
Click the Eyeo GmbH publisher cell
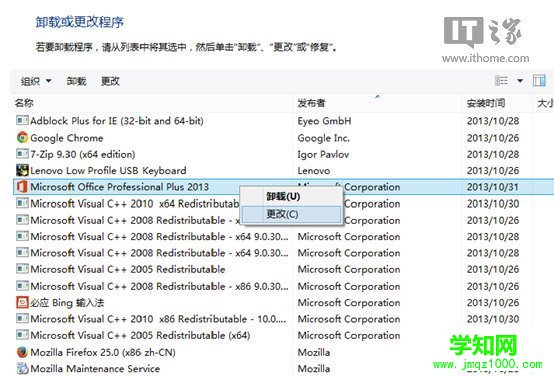point(324,121)
